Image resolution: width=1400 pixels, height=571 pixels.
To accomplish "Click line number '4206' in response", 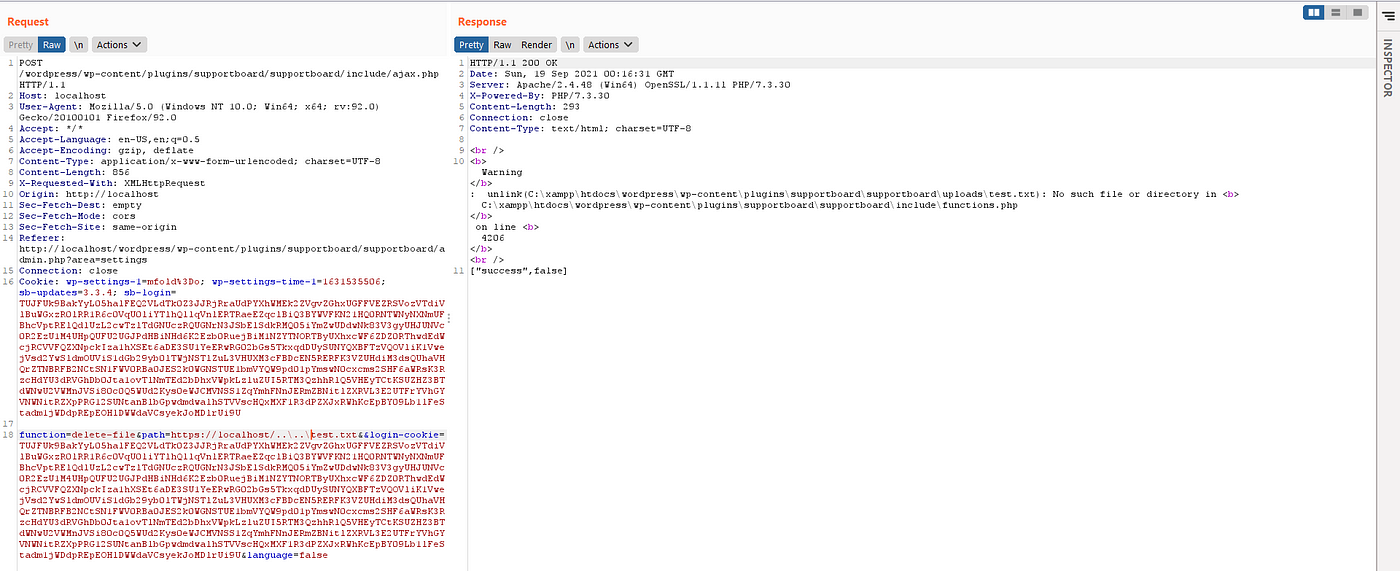I will click(x=493, y=238).
